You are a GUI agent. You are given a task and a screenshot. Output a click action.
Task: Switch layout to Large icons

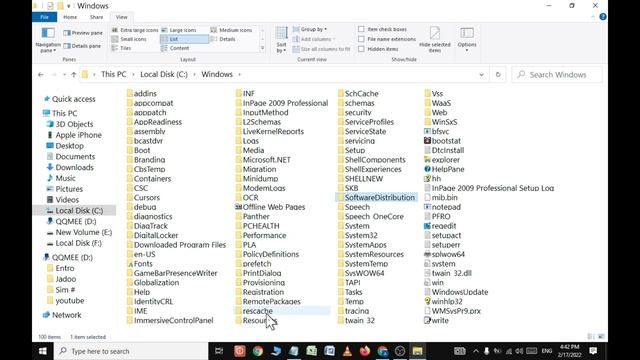click(179, 30)
